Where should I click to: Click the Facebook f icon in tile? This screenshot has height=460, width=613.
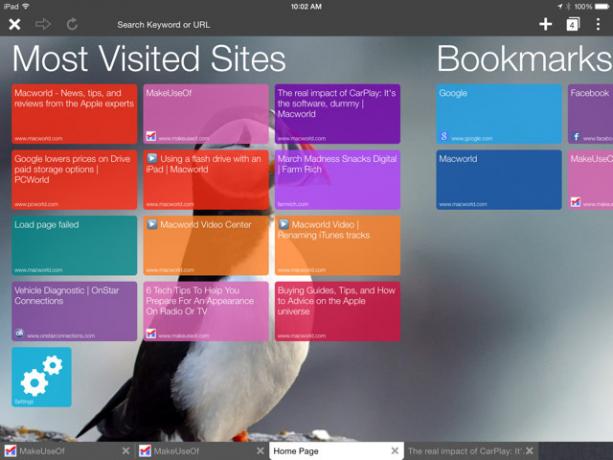point(576,136)
